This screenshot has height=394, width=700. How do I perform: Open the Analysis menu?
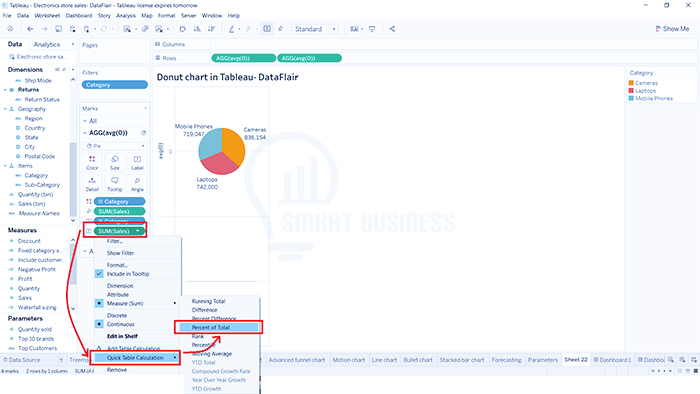coord(126,16)
